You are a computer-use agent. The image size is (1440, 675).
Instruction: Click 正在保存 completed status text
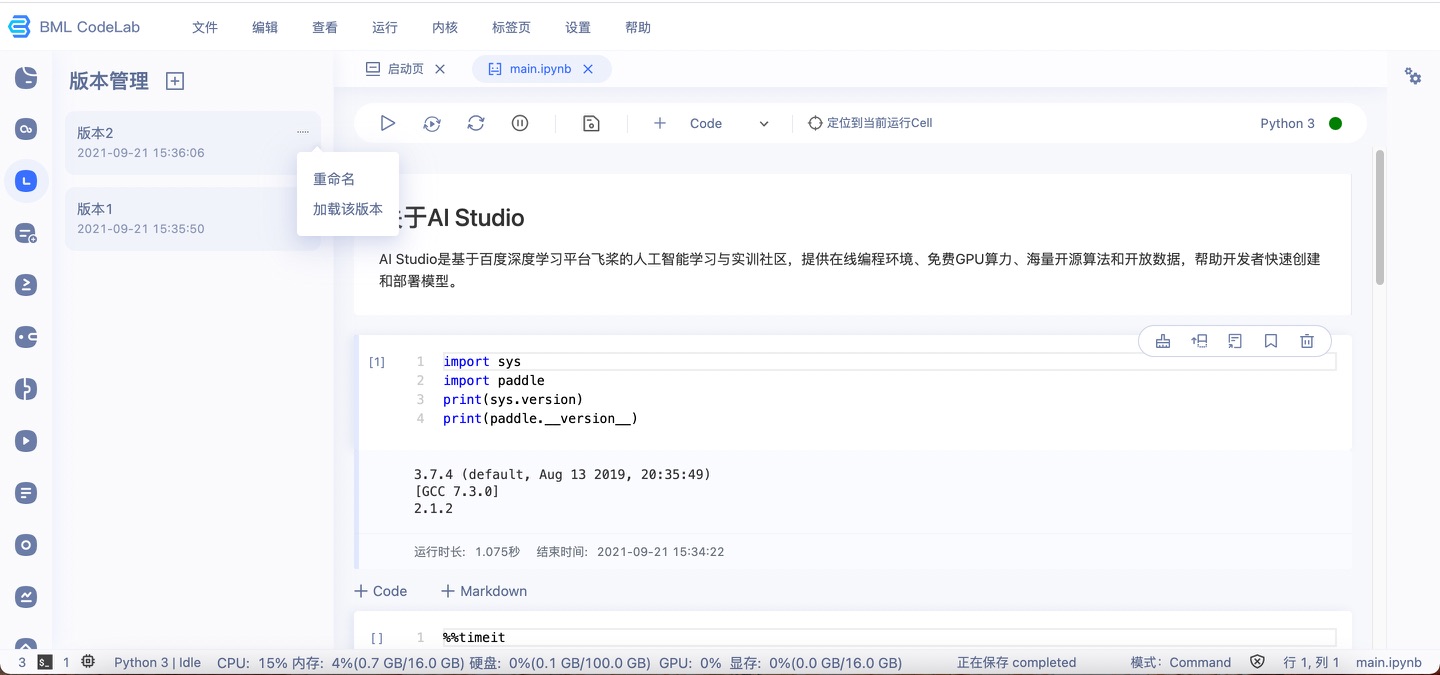tap(1016, 662)
